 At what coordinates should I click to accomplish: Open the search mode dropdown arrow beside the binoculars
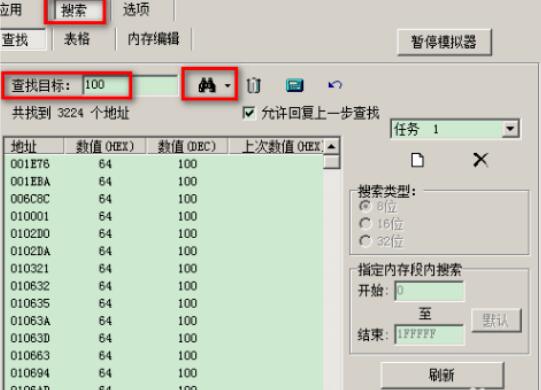click(x=227, y=85)
